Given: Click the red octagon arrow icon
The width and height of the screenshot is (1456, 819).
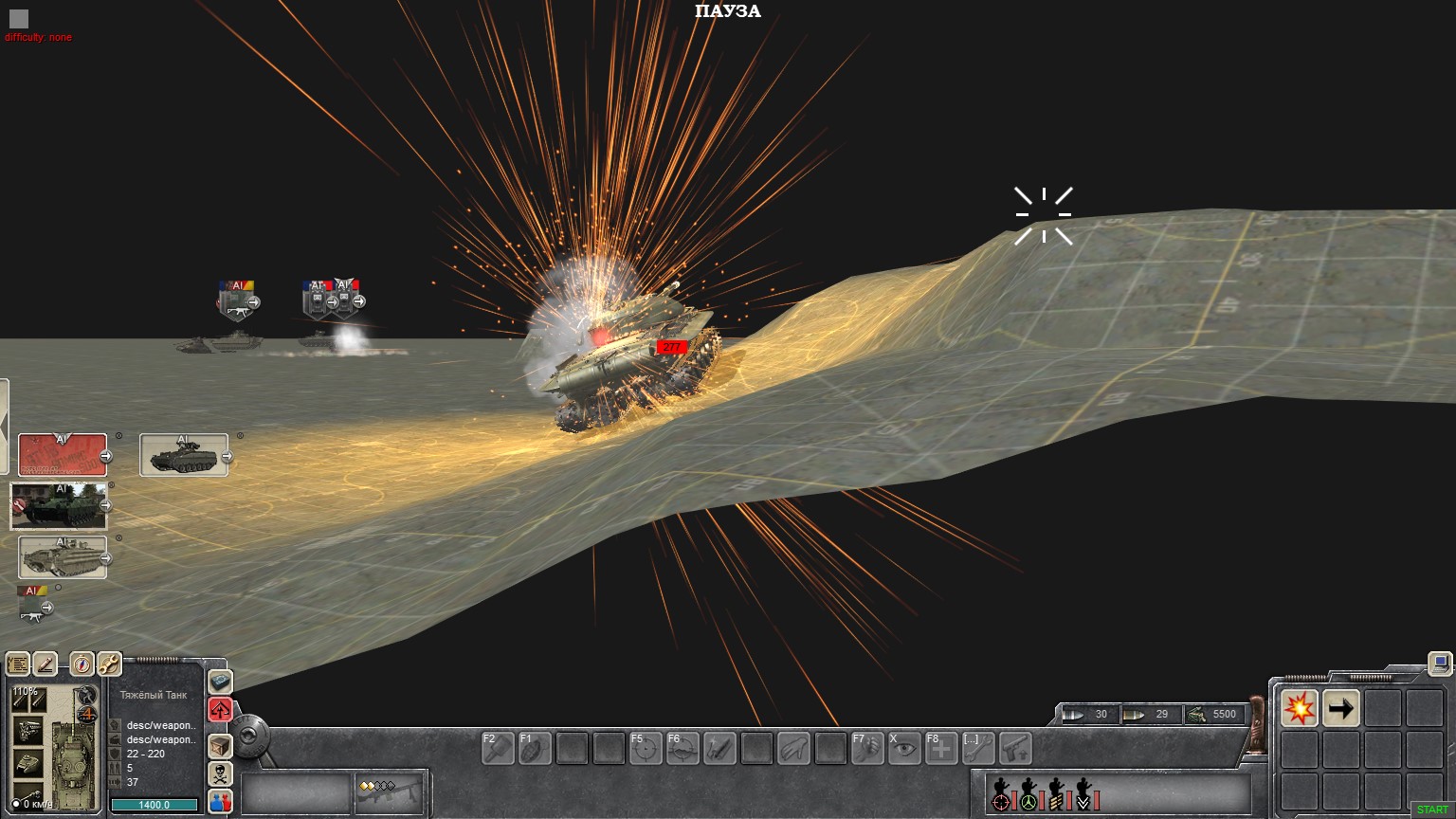Looking at the screenshot, I should pos(220,709).
